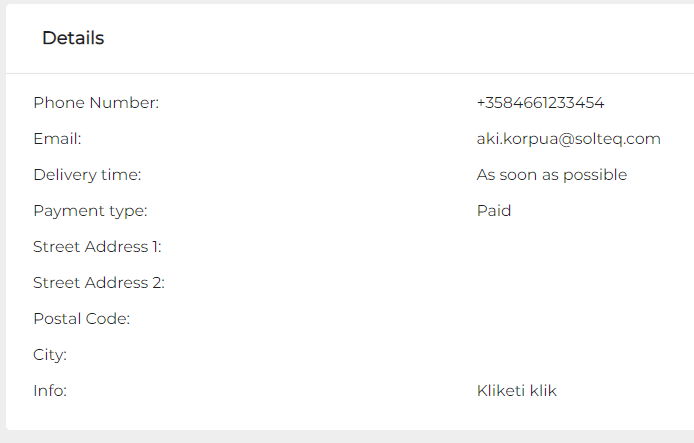Click the Payment type label
This screenshot has height=443, width=694.
(x=90, y=211)
